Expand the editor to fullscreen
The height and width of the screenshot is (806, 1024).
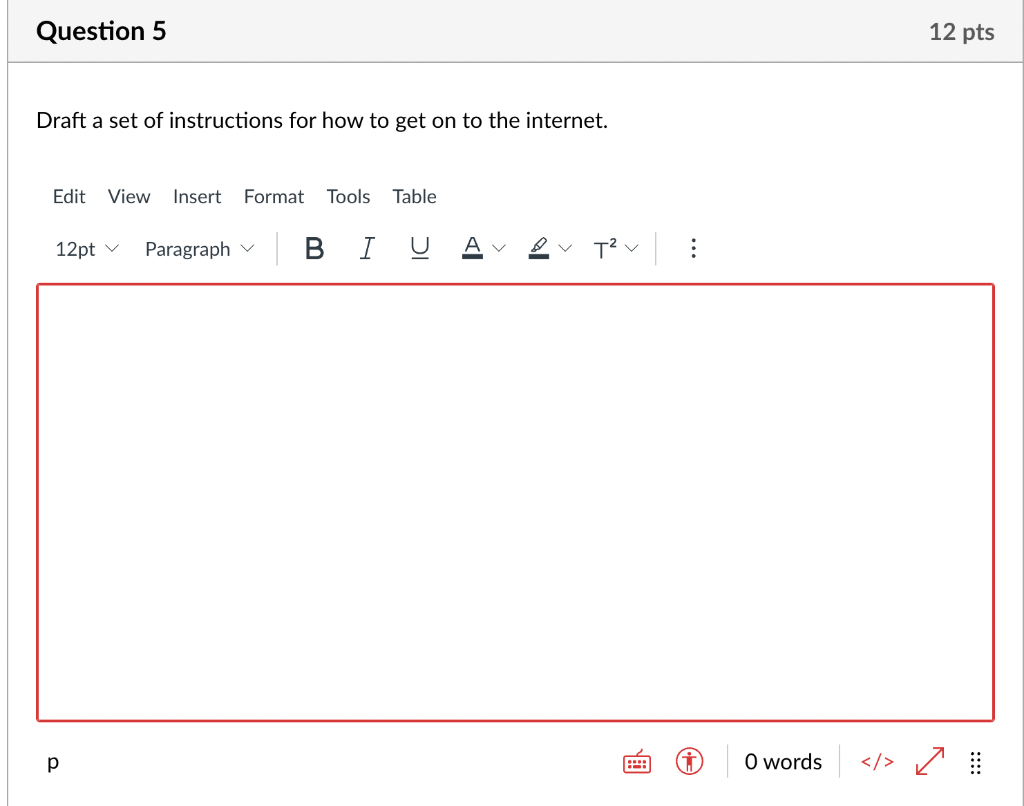coord(928,761)
